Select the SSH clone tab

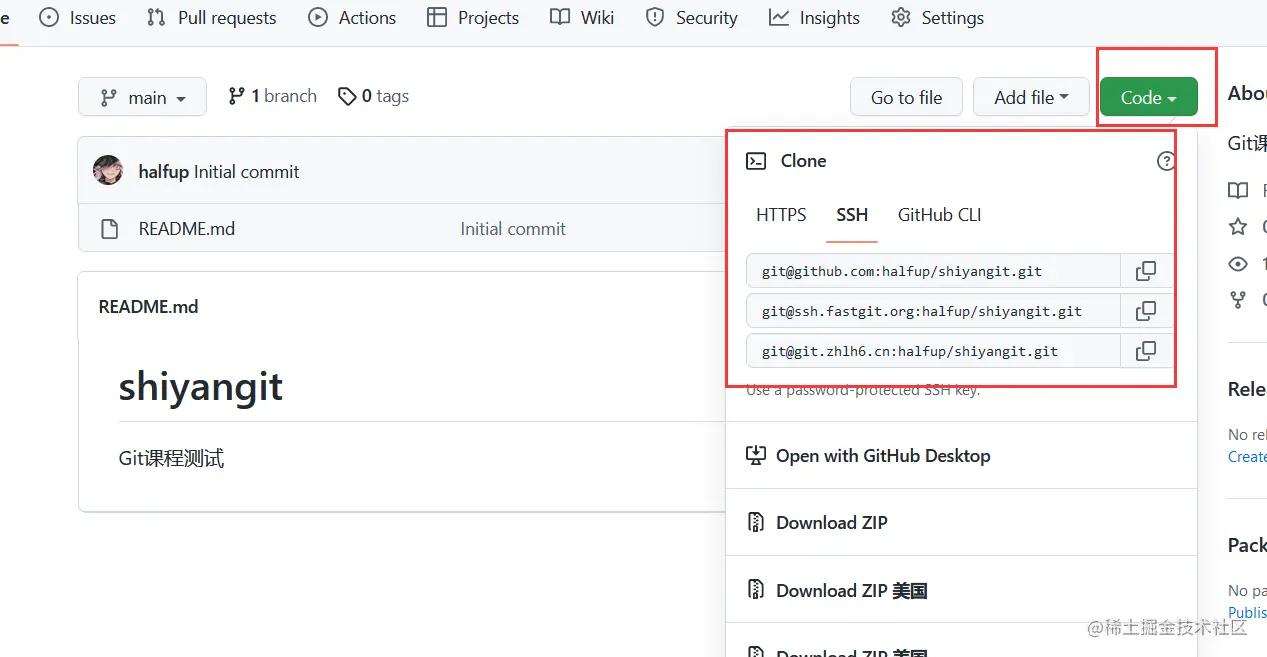pos(852,215)
